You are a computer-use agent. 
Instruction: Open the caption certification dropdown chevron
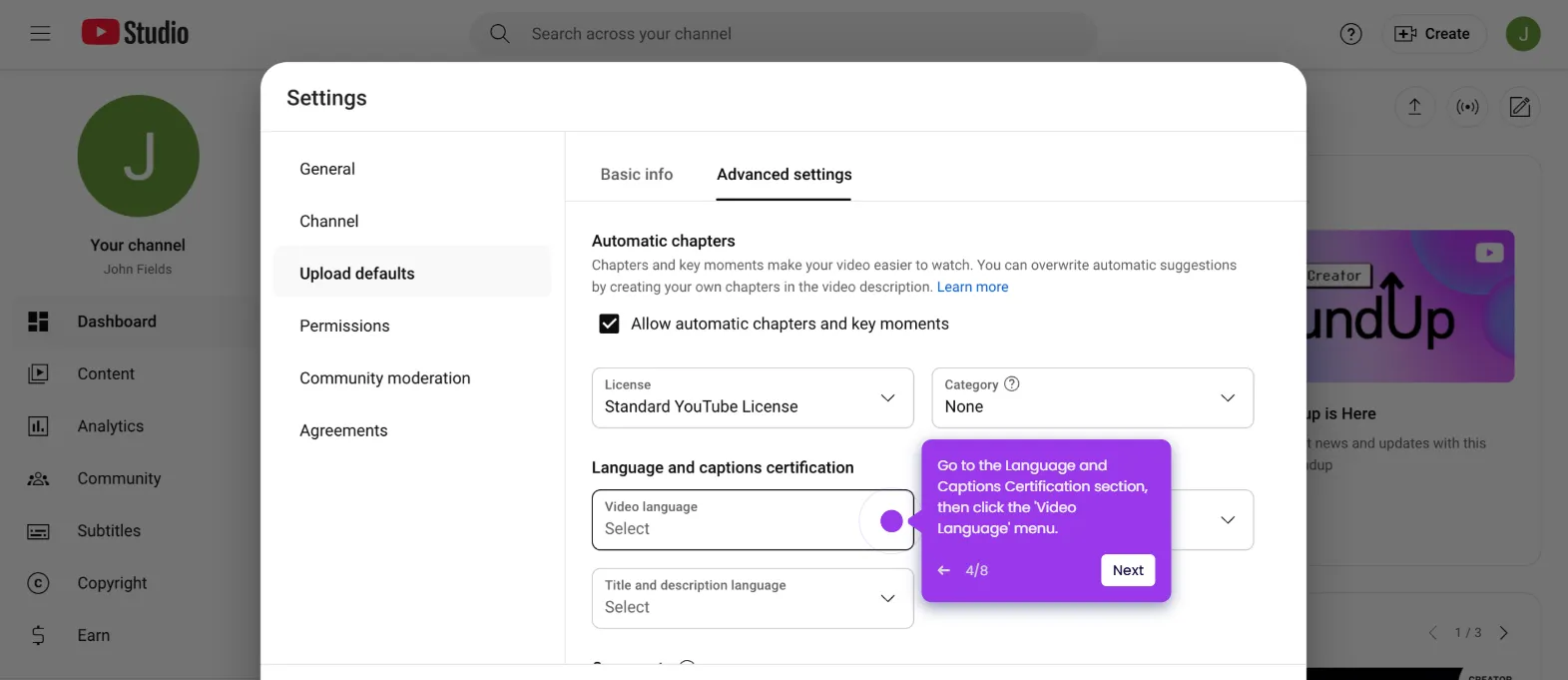click(1228, 520)
